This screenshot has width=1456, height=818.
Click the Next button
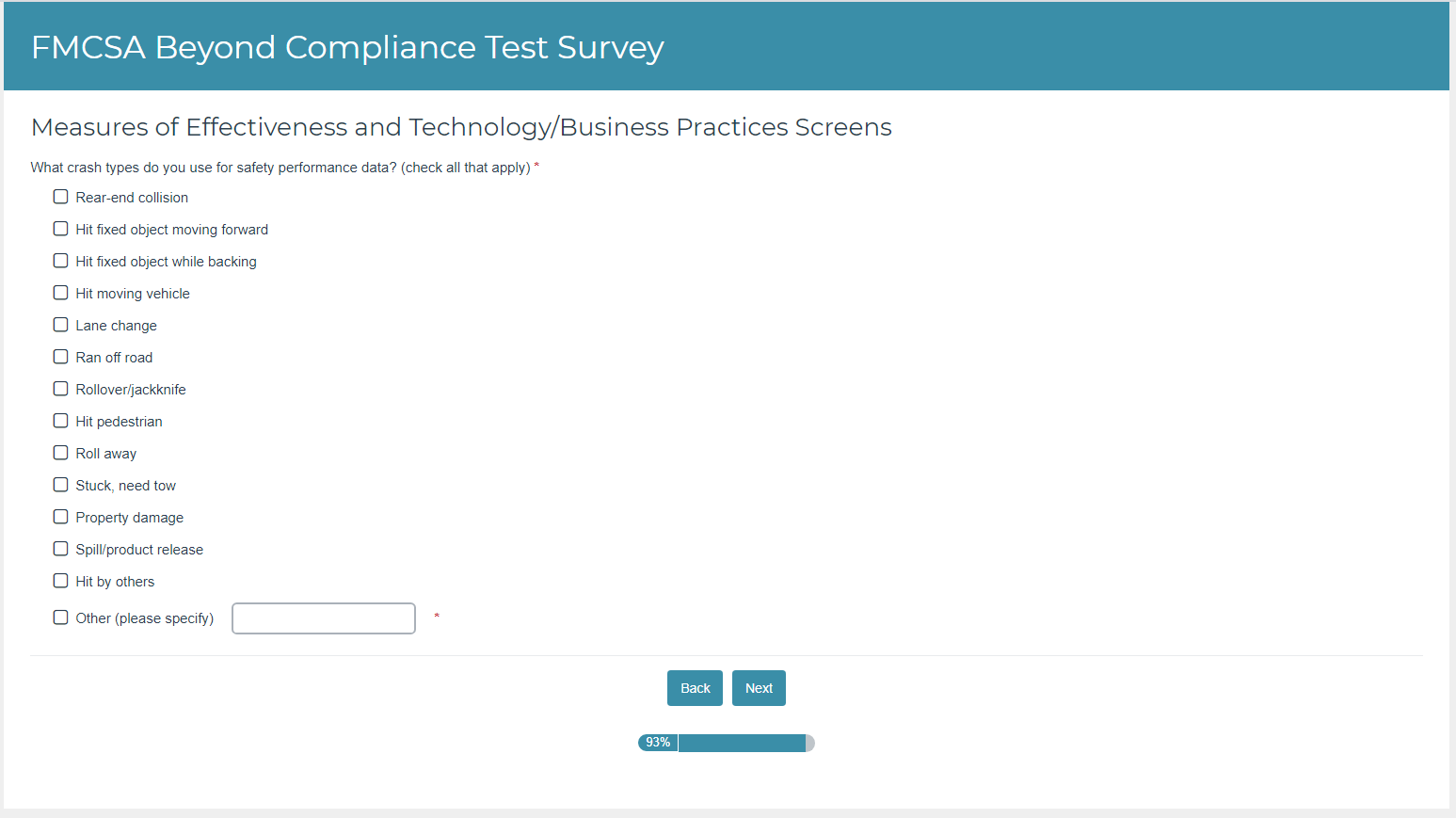(759, 688)
